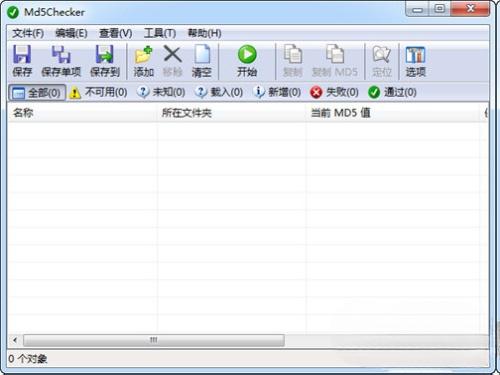500x375 pixels.
Task: Click the status bar text 0 个对象
Action: tap(28, 359)
